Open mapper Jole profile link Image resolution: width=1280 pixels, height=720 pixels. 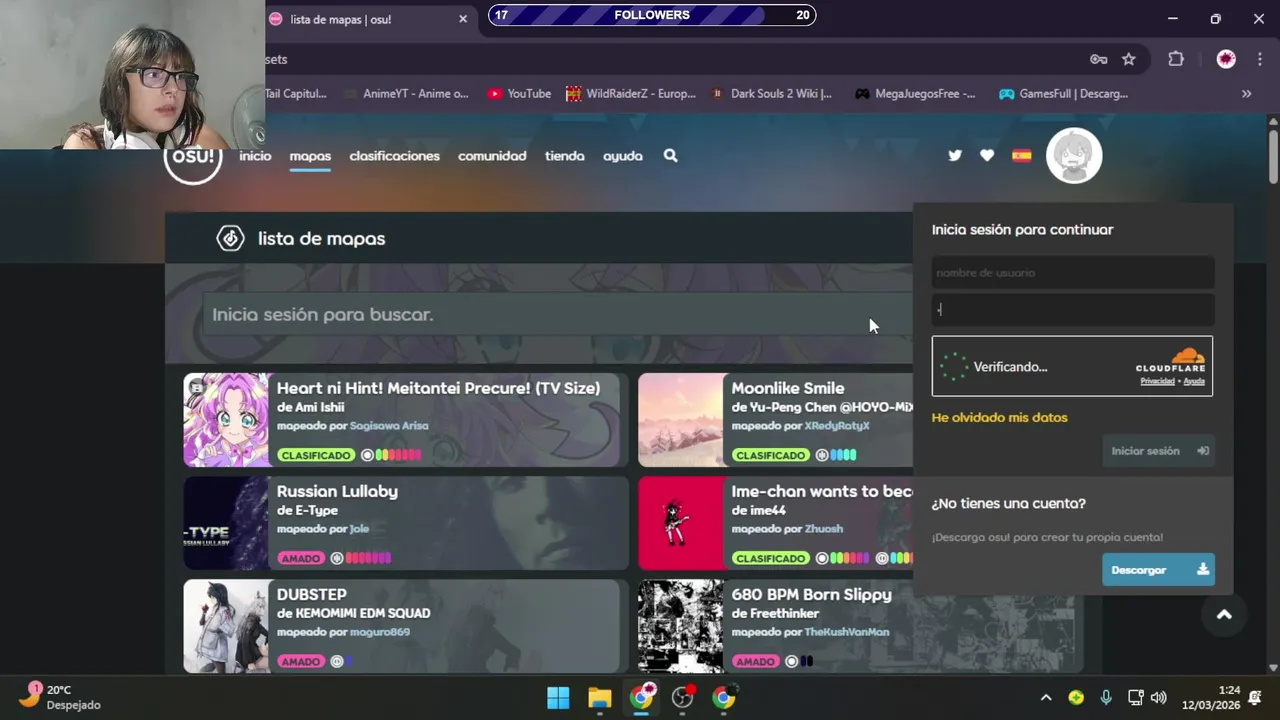(x=359, y=529)
